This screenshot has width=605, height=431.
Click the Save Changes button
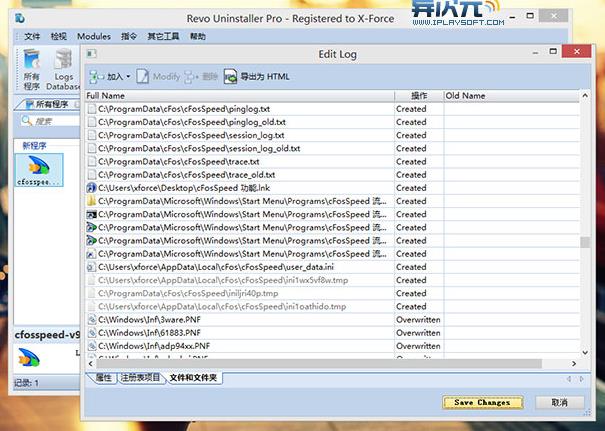coord(482,402)
